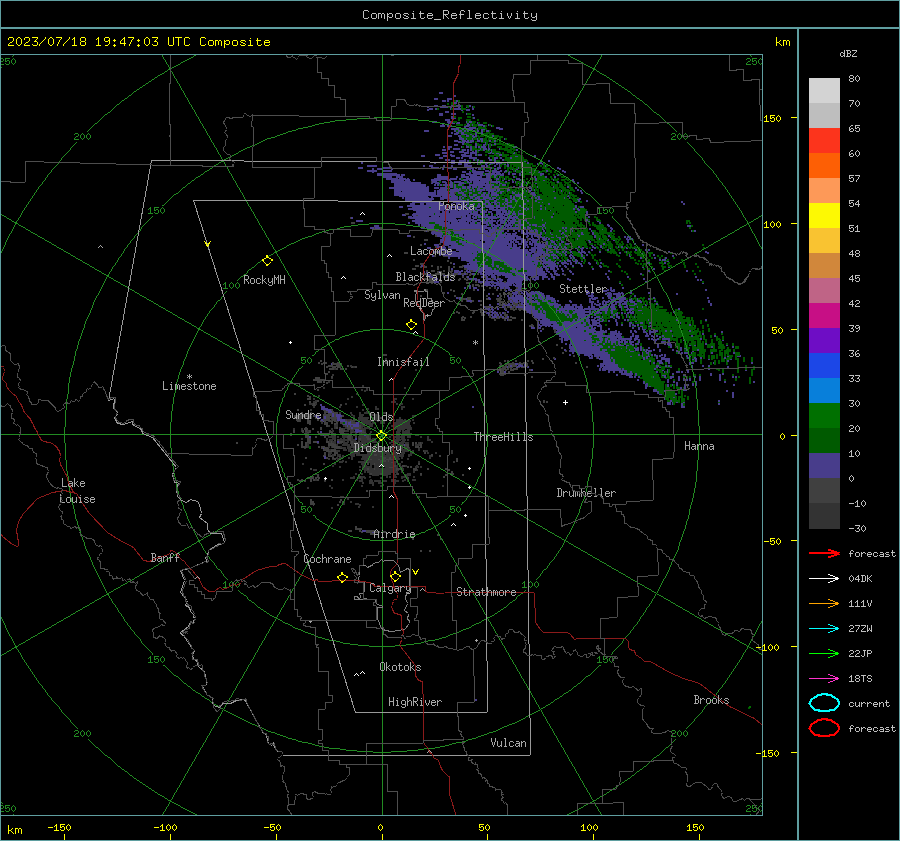Click the Stettler city label
The width and height of the screenshot is (900, 841).
[x=583, y=289]
